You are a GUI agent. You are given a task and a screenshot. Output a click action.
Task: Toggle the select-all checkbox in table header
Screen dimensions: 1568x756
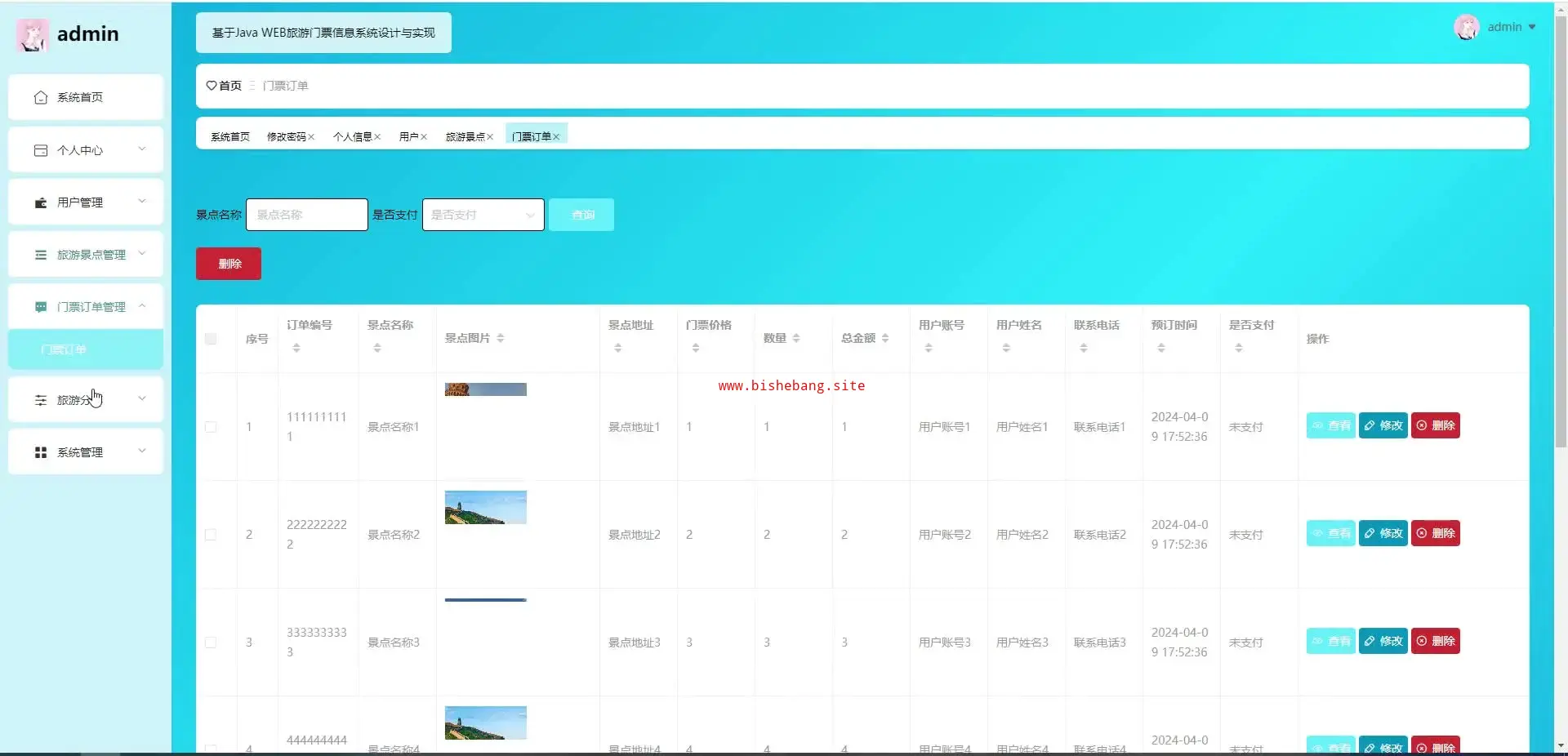pos(211,339)
